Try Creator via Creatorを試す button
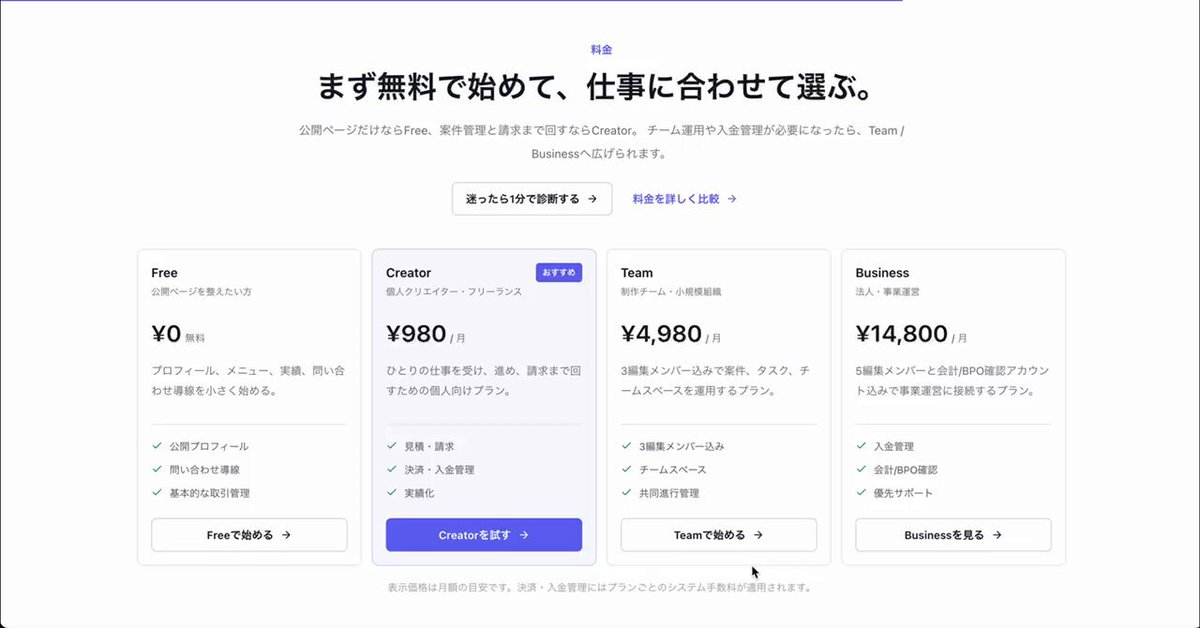 click(x=484, y=535)
